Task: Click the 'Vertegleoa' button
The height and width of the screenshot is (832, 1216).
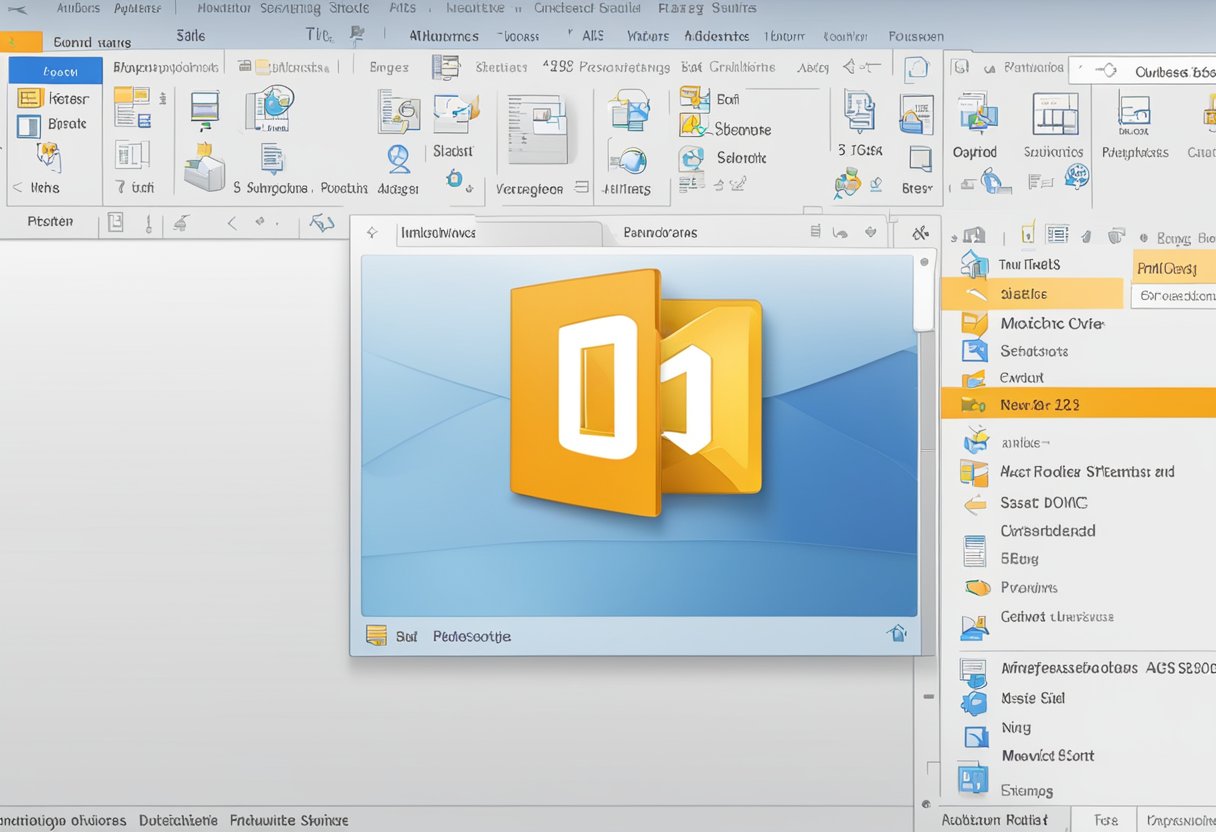Action: [530, 188]
